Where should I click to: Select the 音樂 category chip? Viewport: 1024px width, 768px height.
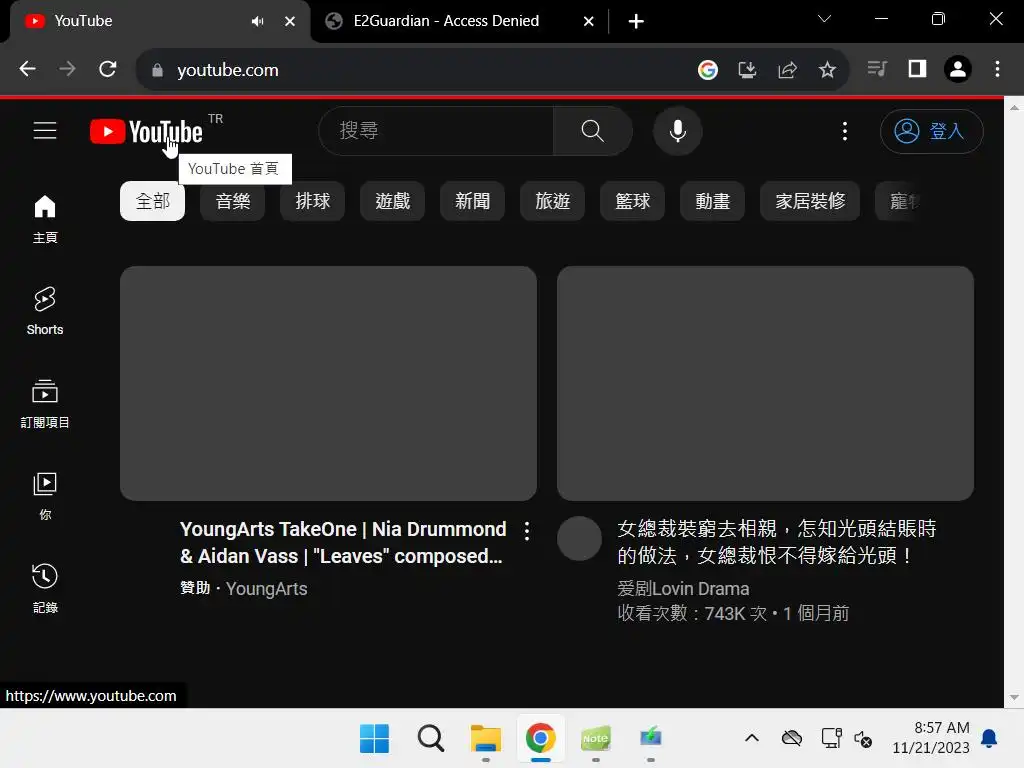232,201
